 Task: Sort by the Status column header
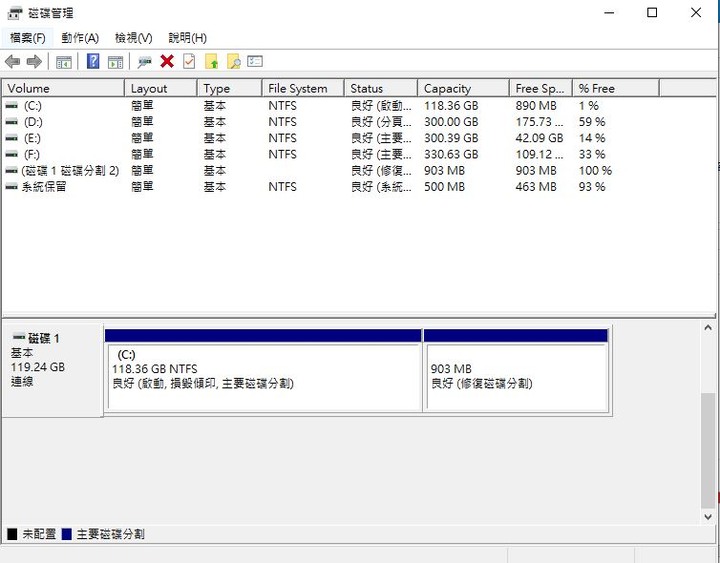tap(381, 88)
